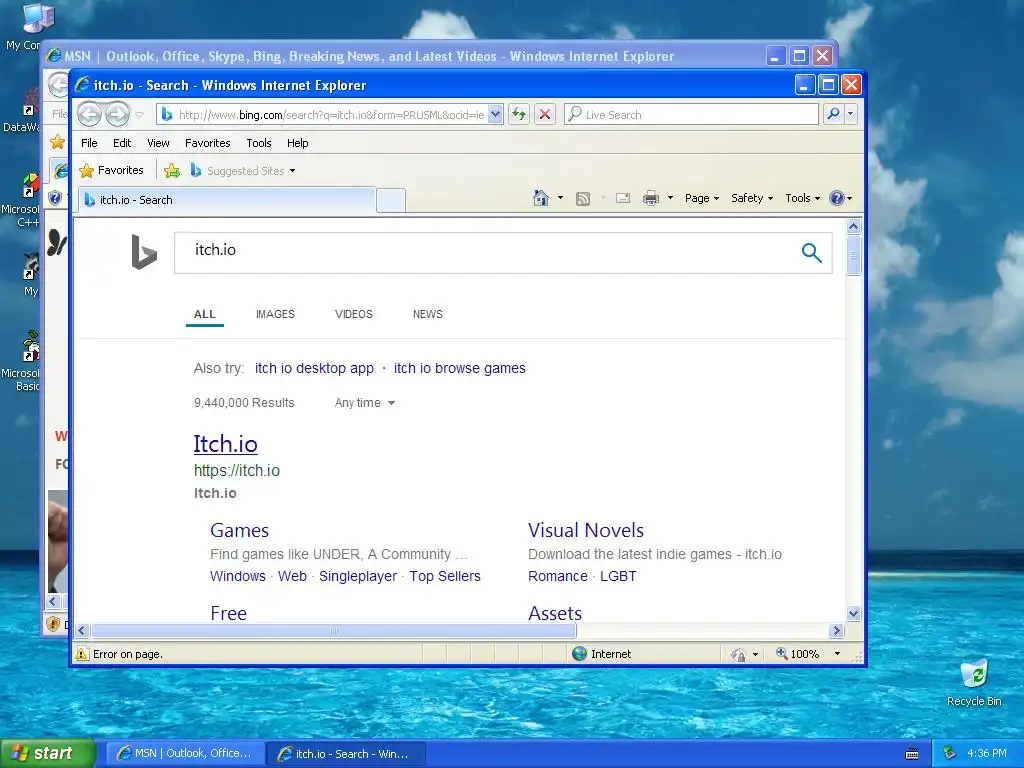Image resolution: width=1024 pixels, height=768 pixels.
Task: Click the vertical scrollbar down arrow
Action: 853,613
